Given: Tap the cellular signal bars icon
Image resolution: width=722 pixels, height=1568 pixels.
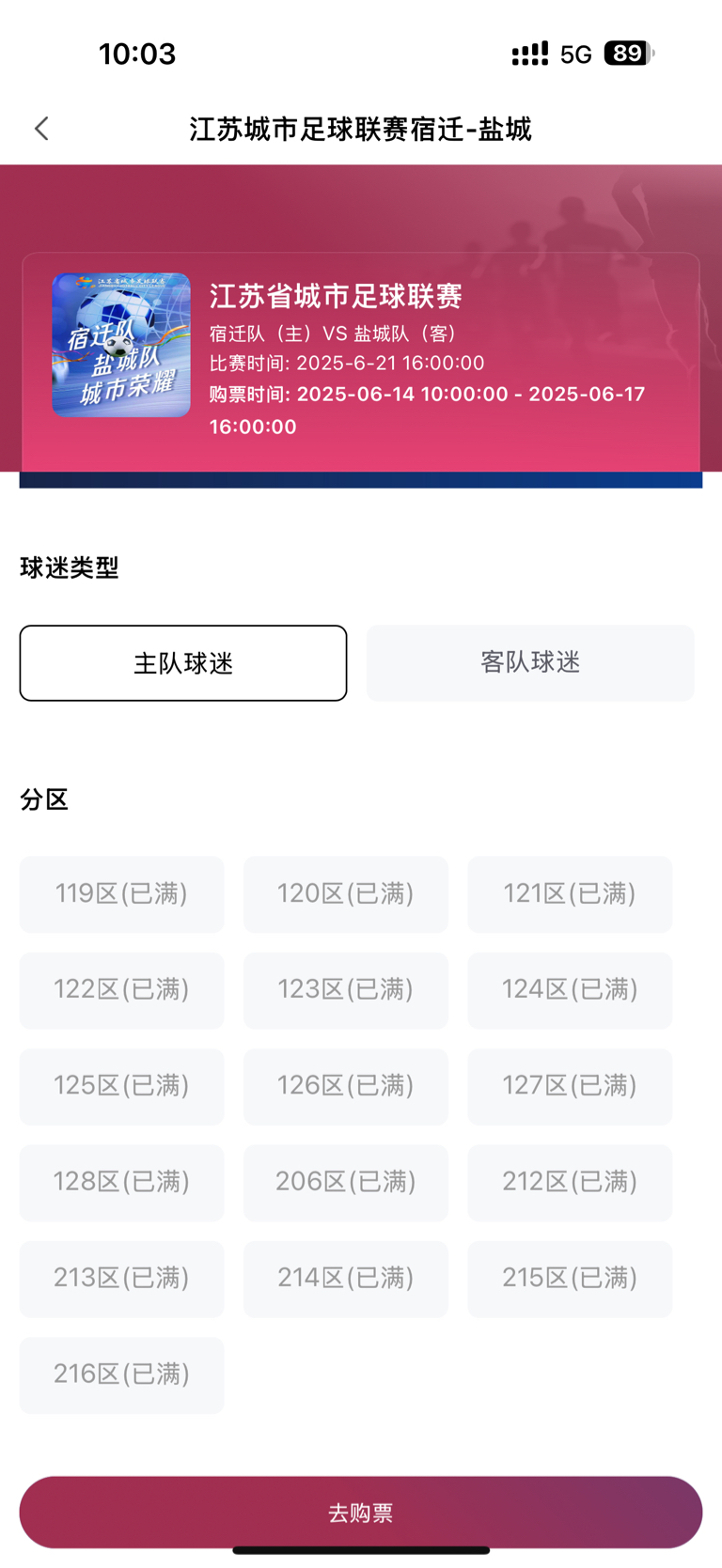Looking at the screenshot, I should pyautogui.click(x=530, y=54).
